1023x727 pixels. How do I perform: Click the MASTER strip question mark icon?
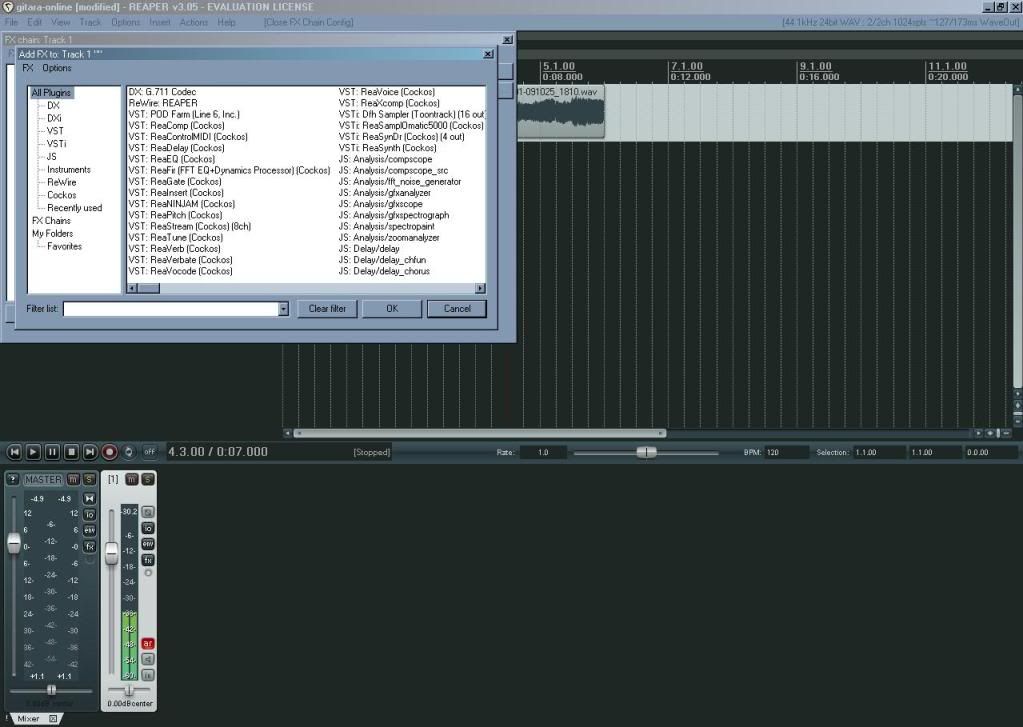(x=12, y=480)
